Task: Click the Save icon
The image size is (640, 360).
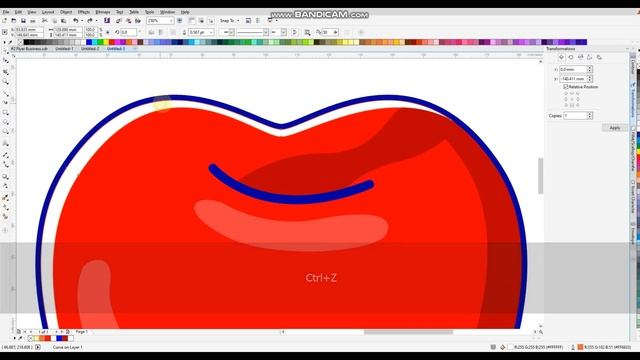Action: click(x=23, y=20)
